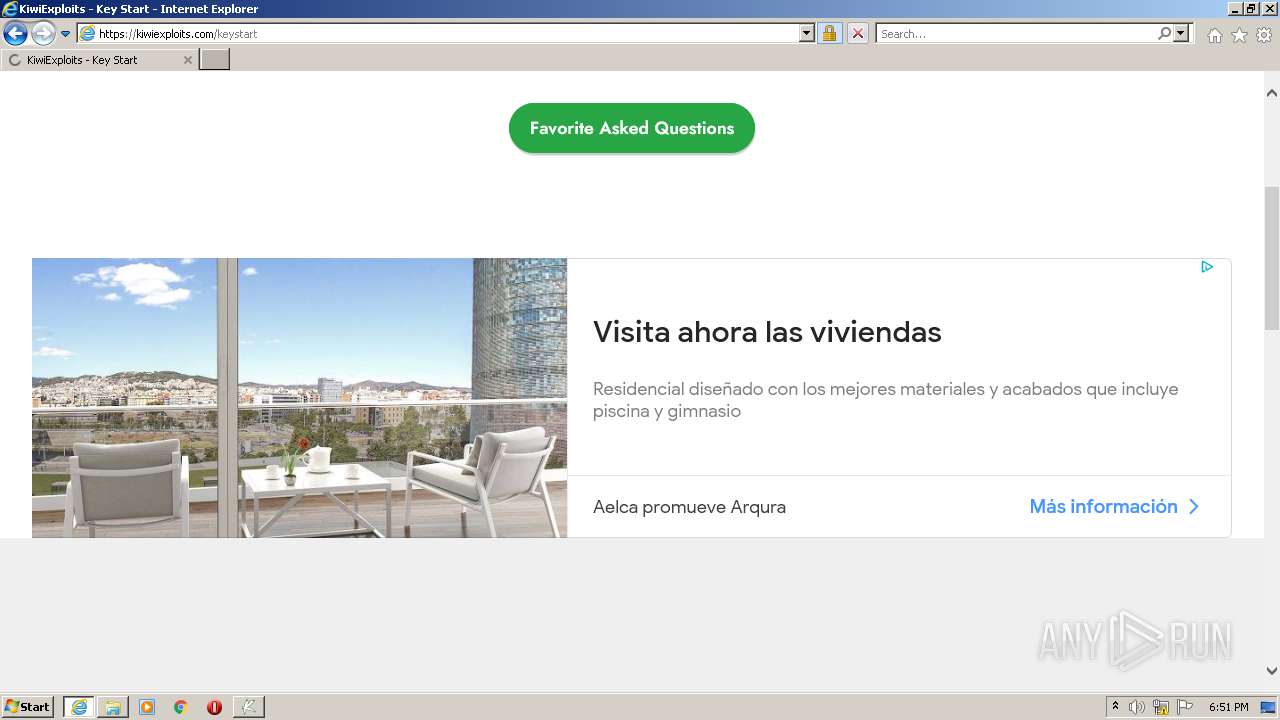Click the browser Forward arrow
This screenshot has width=1280, height=720.
pos(43,33)
